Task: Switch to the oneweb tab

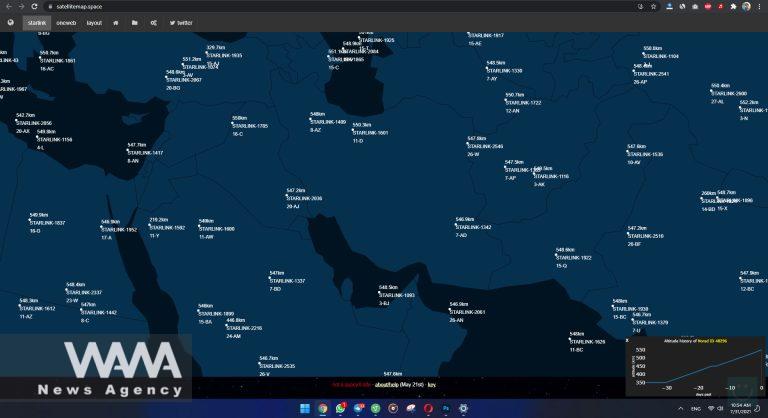Action: point(66,23)
